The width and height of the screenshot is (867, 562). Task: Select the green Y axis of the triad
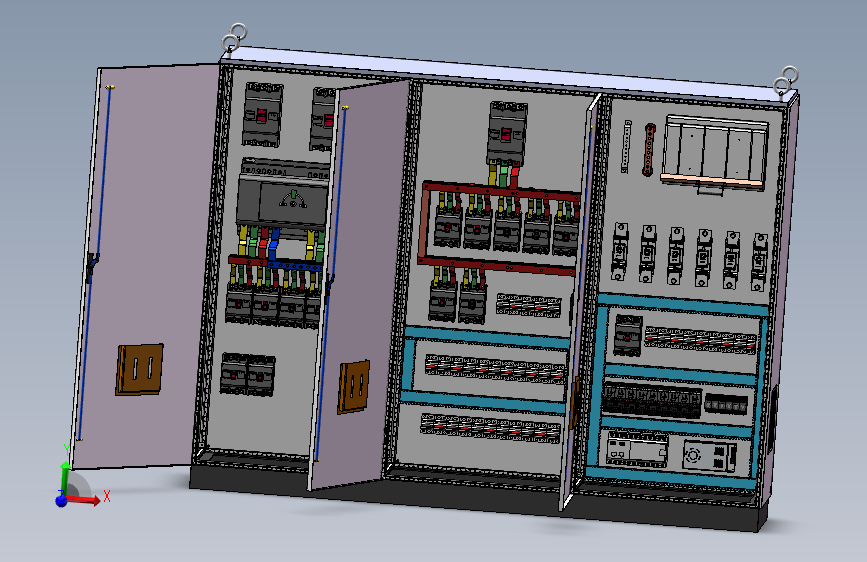pyautogui.click(x=65, y=478)
